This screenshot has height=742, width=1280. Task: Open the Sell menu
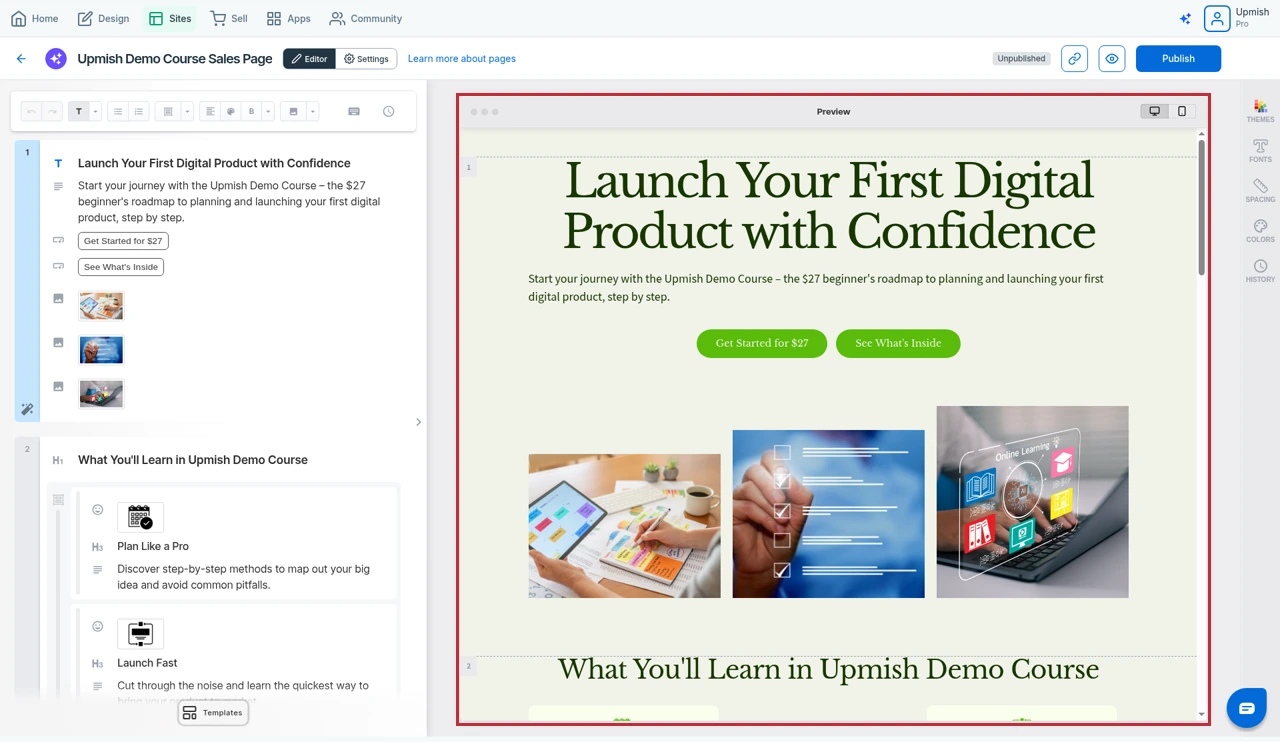(229, 18)
